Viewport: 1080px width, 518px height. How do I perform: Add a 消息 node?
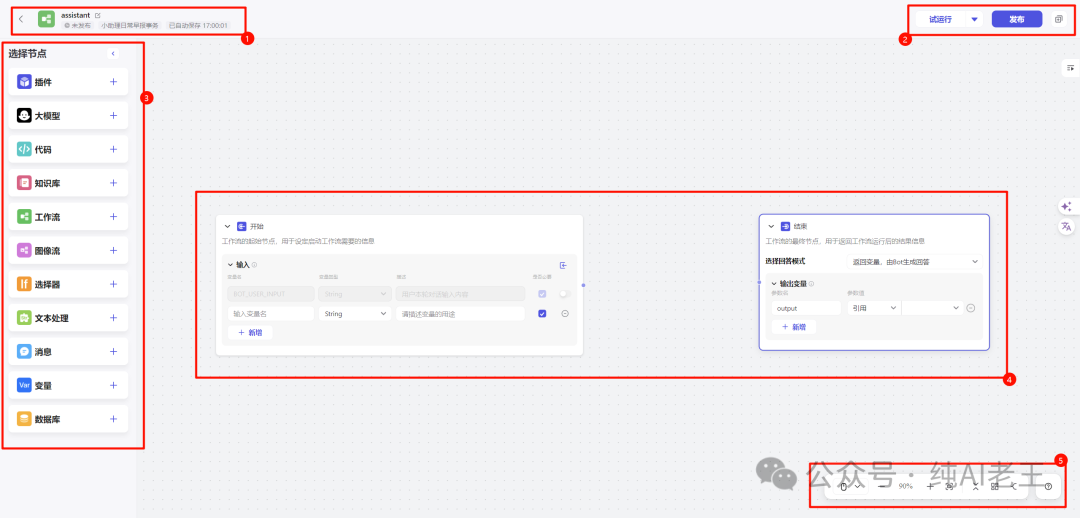click(x=114, y=352)
